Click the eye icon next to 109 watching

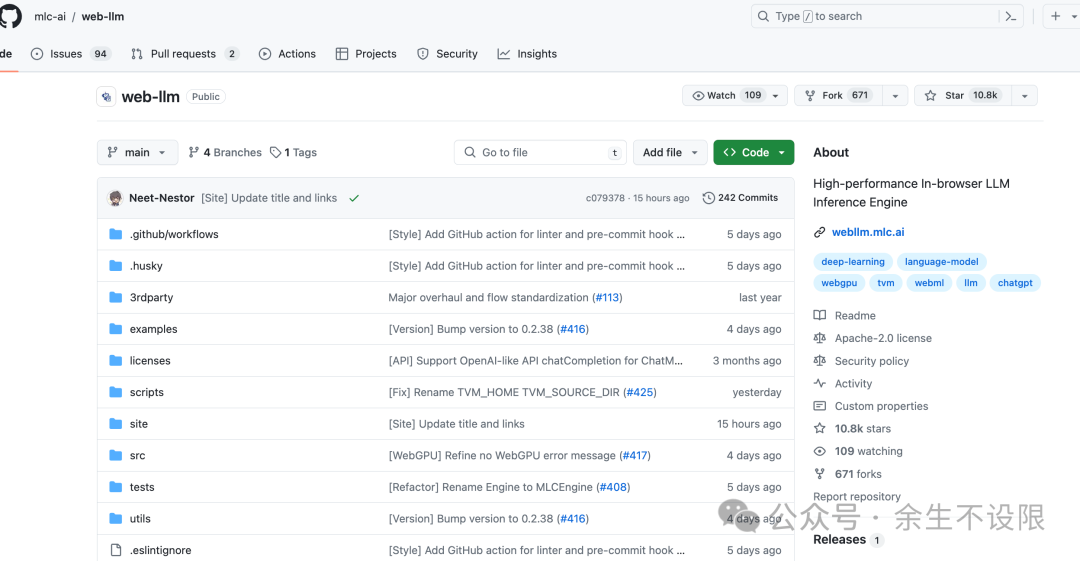pyautogui.click(x=820, y=451)
